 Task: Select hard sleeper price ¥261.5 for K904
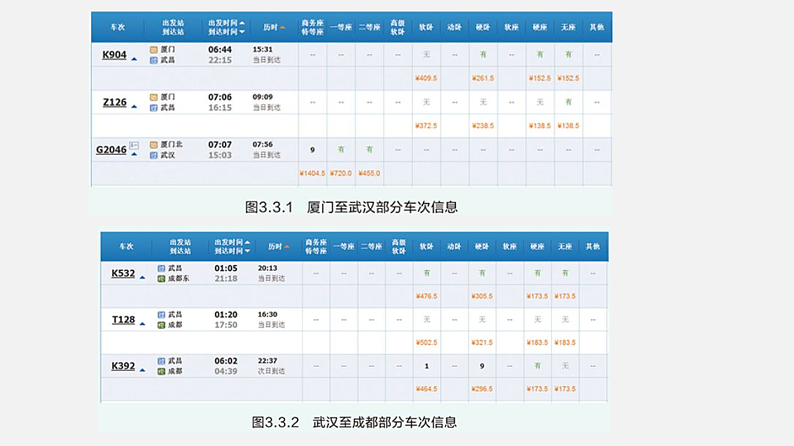483,78
